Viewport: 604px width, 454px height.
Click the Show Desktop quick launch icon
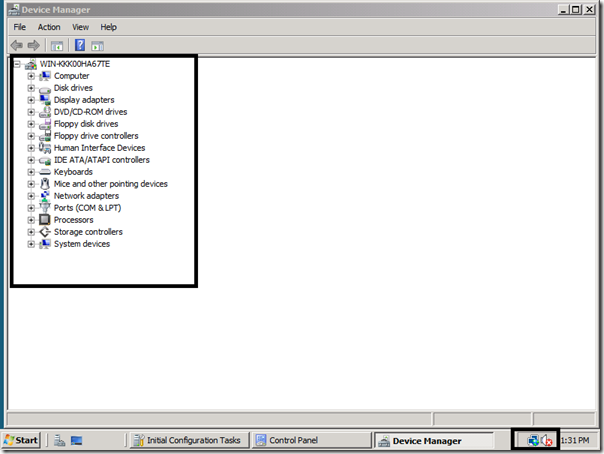click(76, 440)
